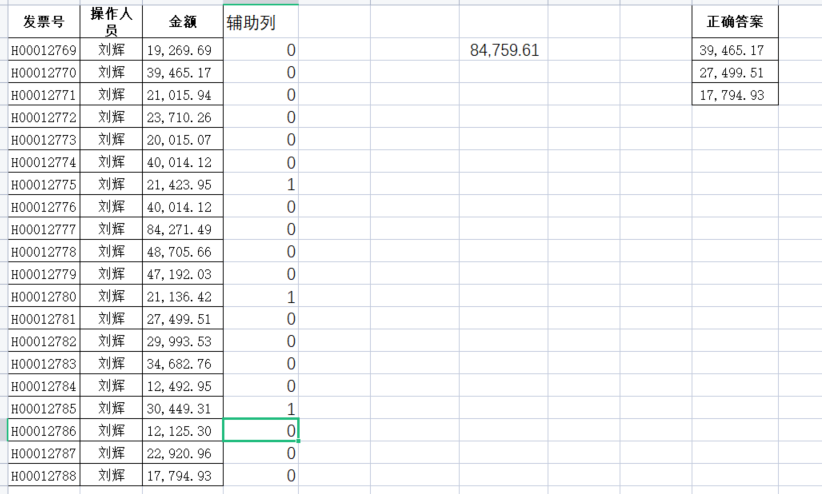Screen dimensions: 822x494
Task: Select 刘辉 operator cell in row H00012787
Action: tap(111, 453)
